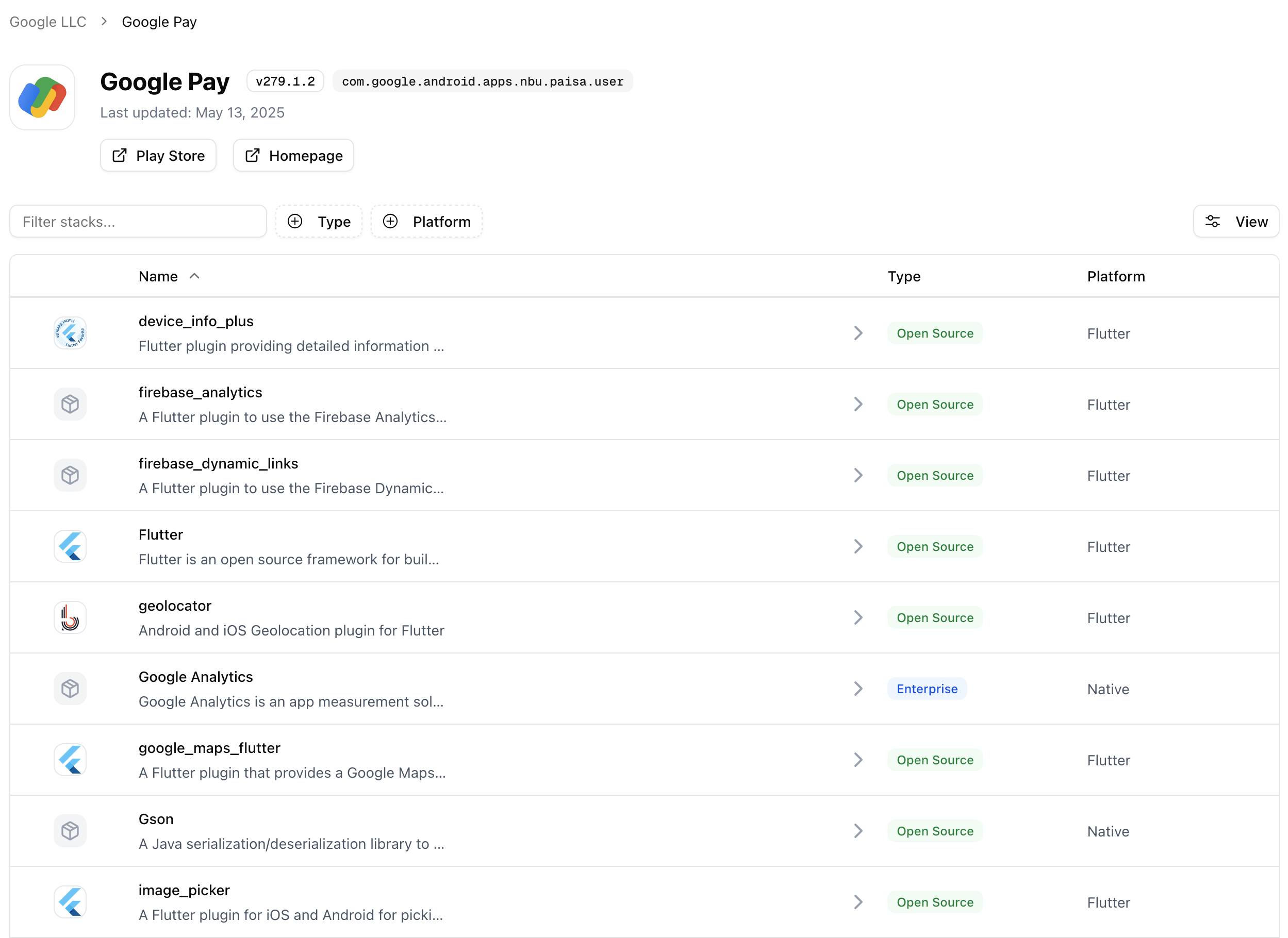Viewport: 1288px width, 938px height.
Task: Click the Flutter platform cell for image_picker
Action: [x=1109, y=902]
